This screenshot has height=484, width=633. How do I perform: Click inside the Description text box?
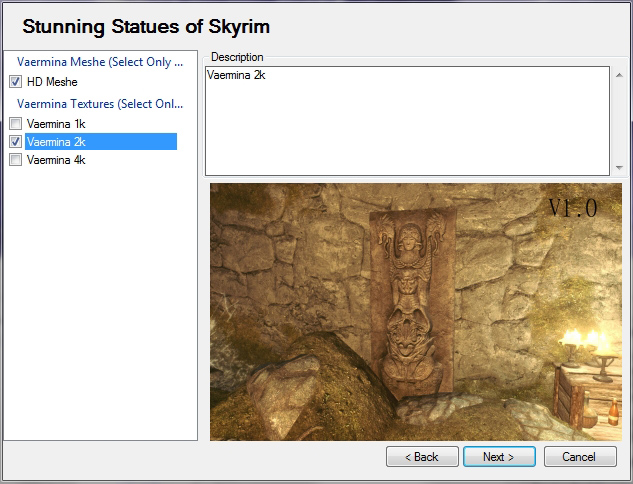[x=407, y=121]
